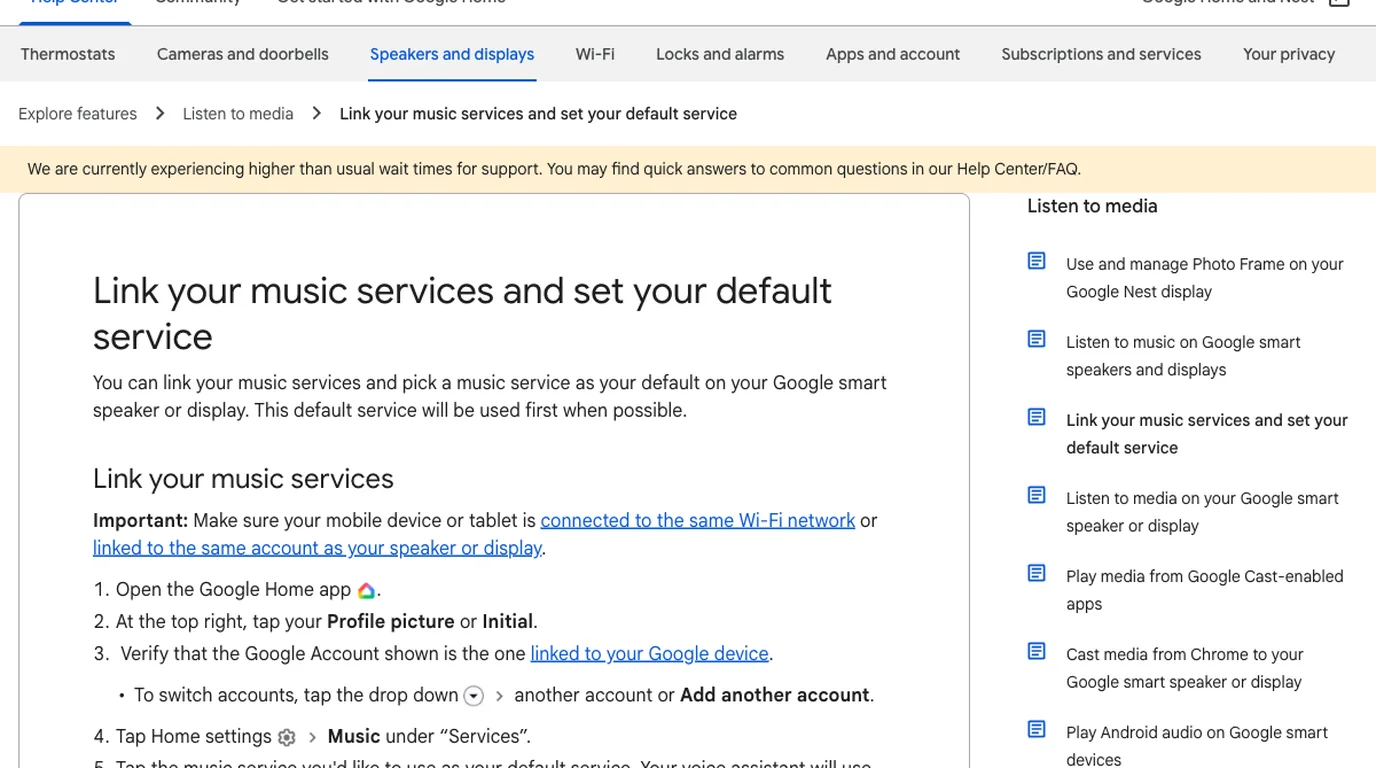Click the article icon beside Listen to media on your
Viewport: 1376px width, 768px height.
(1037, 495)
